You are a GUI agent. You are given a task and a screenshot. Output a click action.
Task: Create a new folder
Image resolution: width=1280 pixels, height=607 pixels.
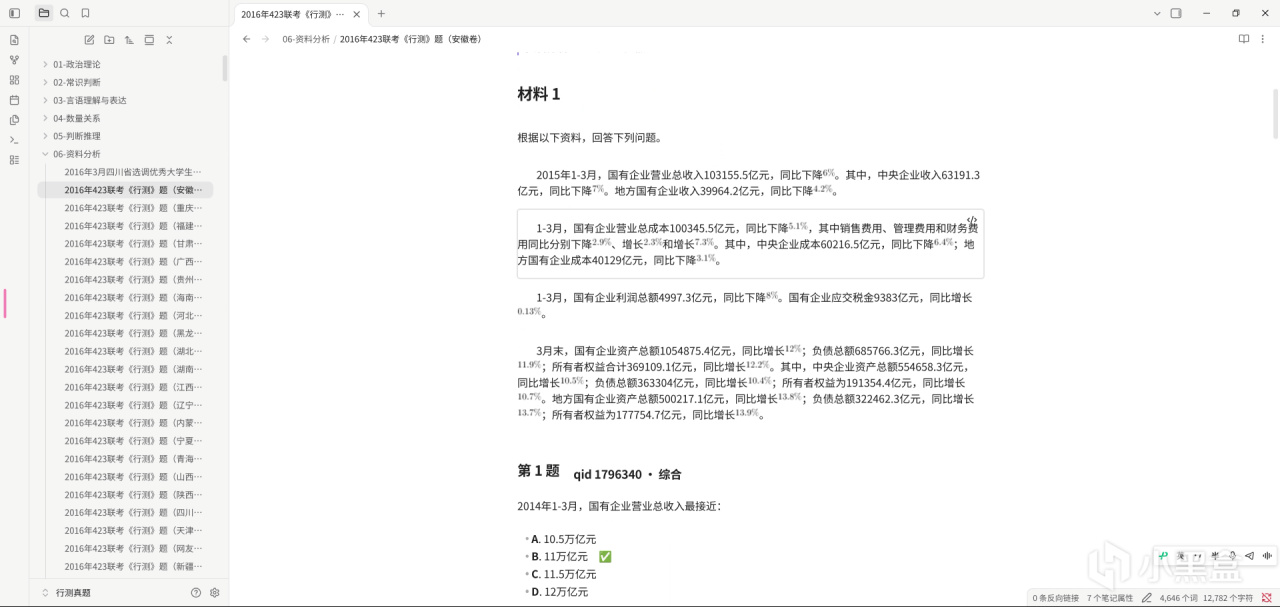(x=109, y=40)
